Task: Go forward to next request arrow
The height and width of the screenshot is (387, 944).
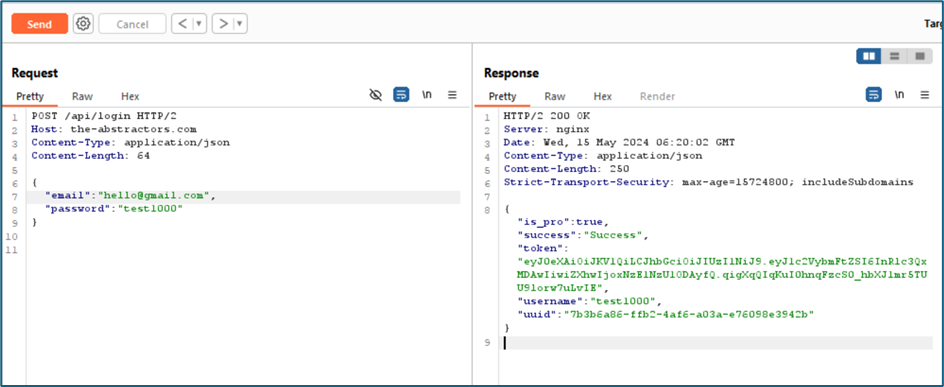Action: (x=223, y=24)
